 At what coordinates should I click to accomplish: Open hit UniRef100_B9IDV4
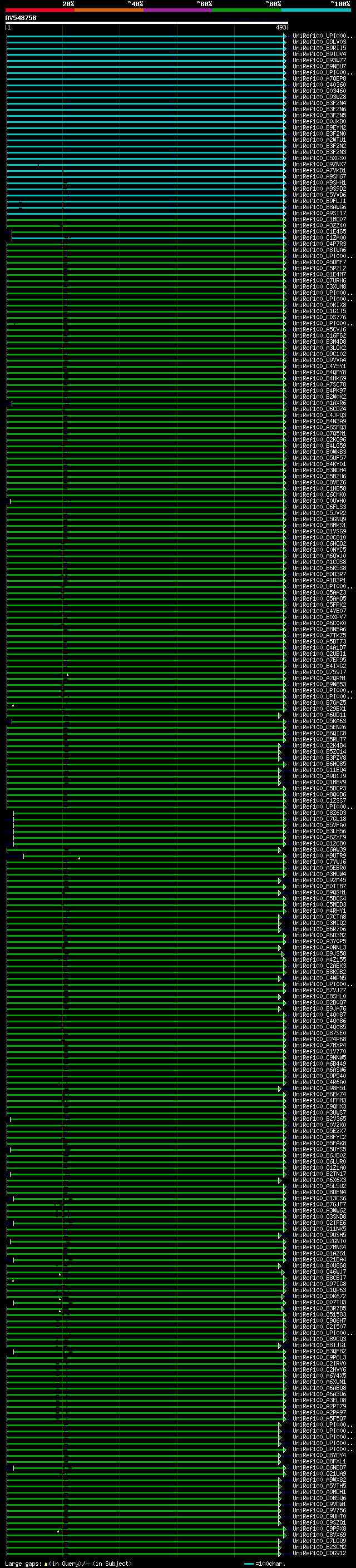[x=319, y=54]
